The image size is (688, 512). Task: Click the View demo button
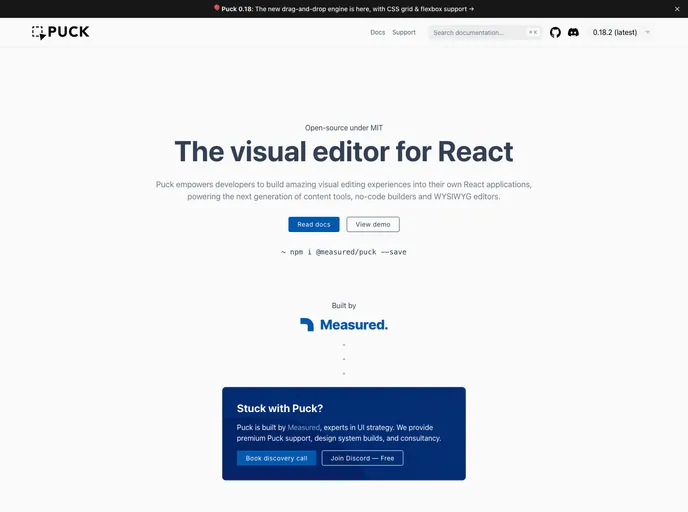click(373, 224)
